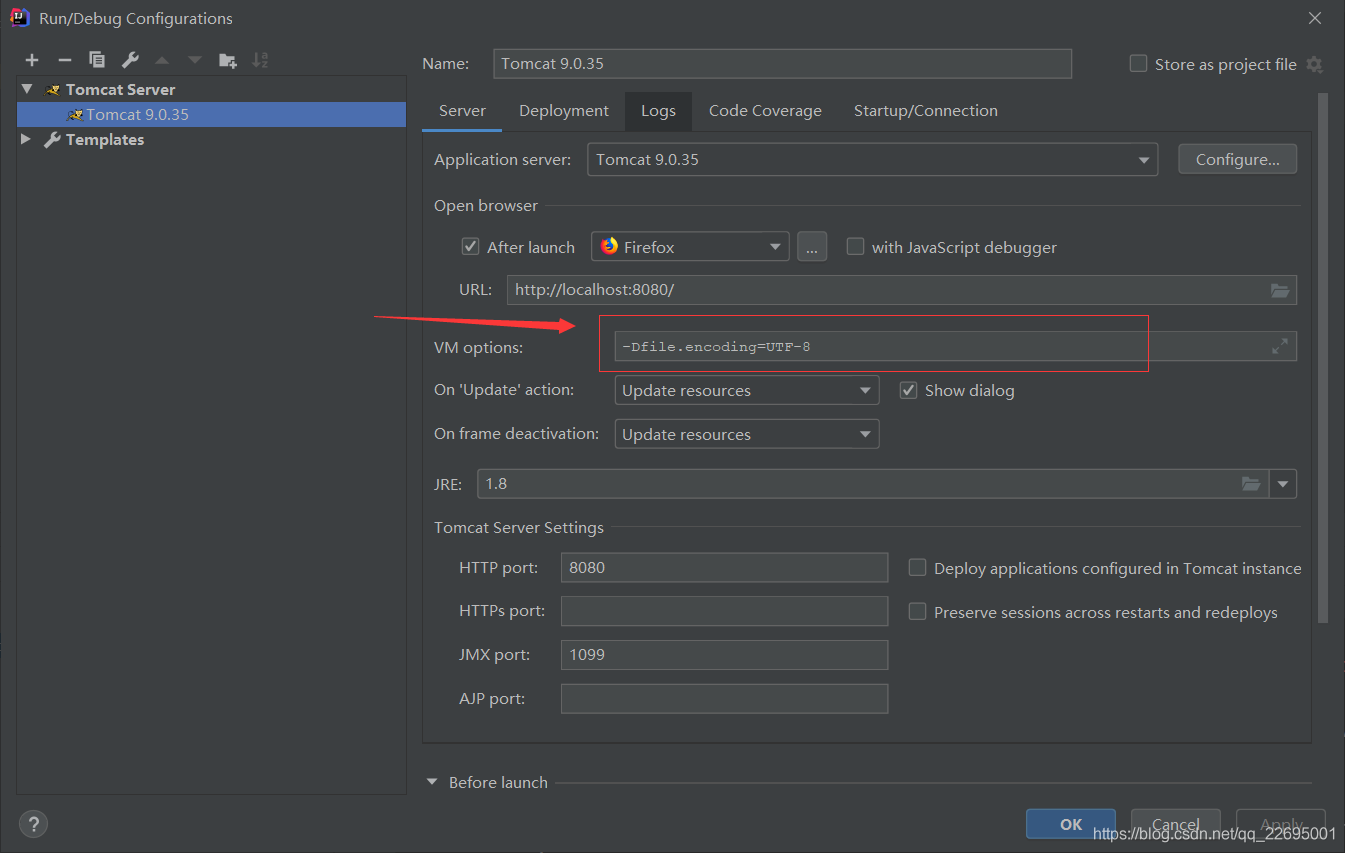Viewport: 1345px width, 853px height.
Task: Open edit templates wrench icon
Action: 130,60
